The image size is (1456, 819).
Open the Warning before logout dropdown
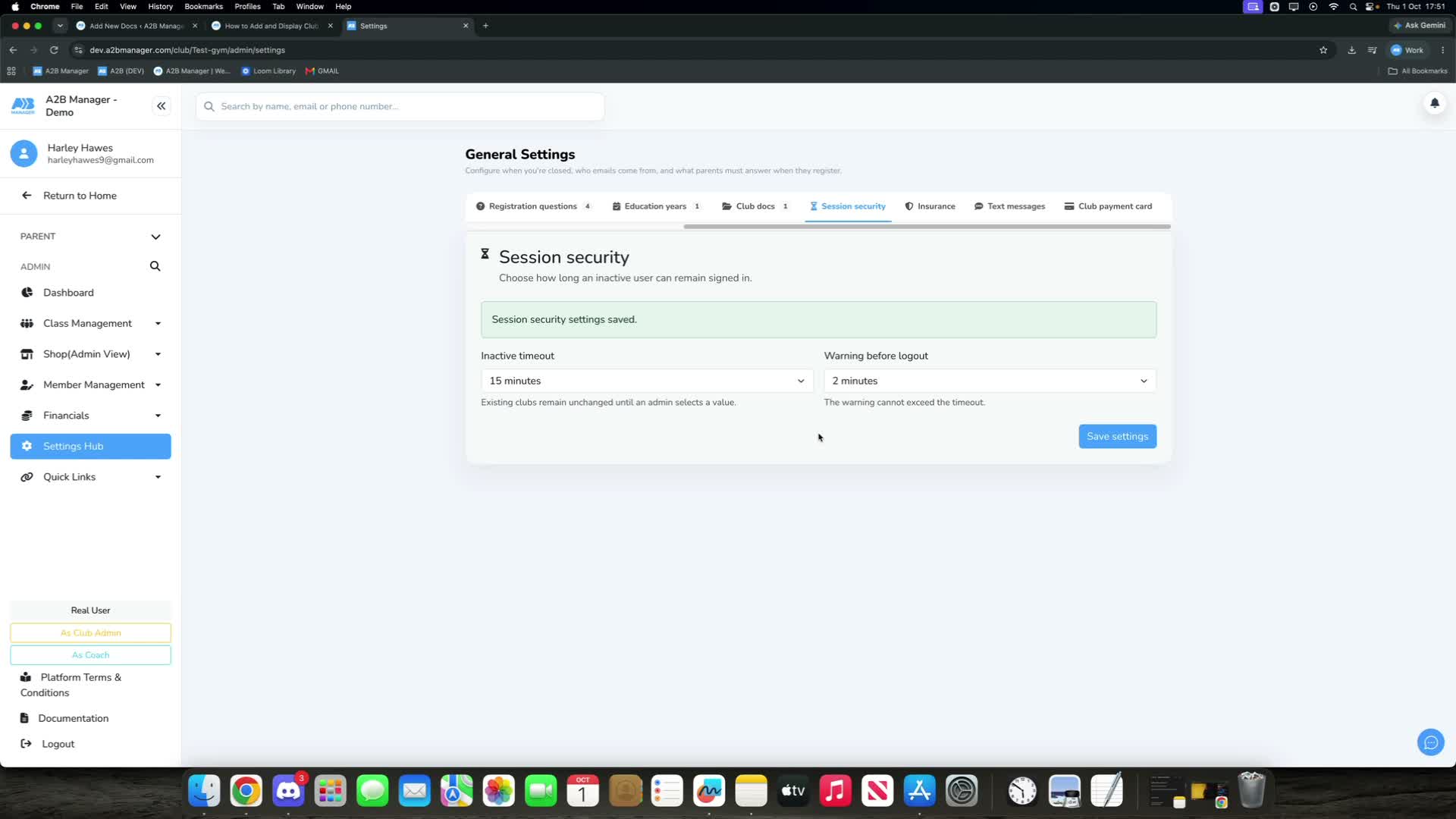[990, 381]
